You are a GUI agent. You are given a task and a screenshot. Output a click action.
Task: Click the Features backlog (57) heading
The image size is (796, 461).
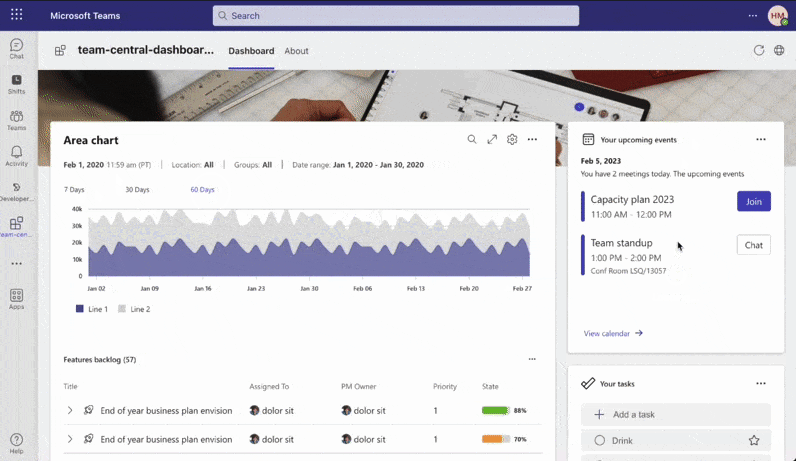(x=100, y=359)
